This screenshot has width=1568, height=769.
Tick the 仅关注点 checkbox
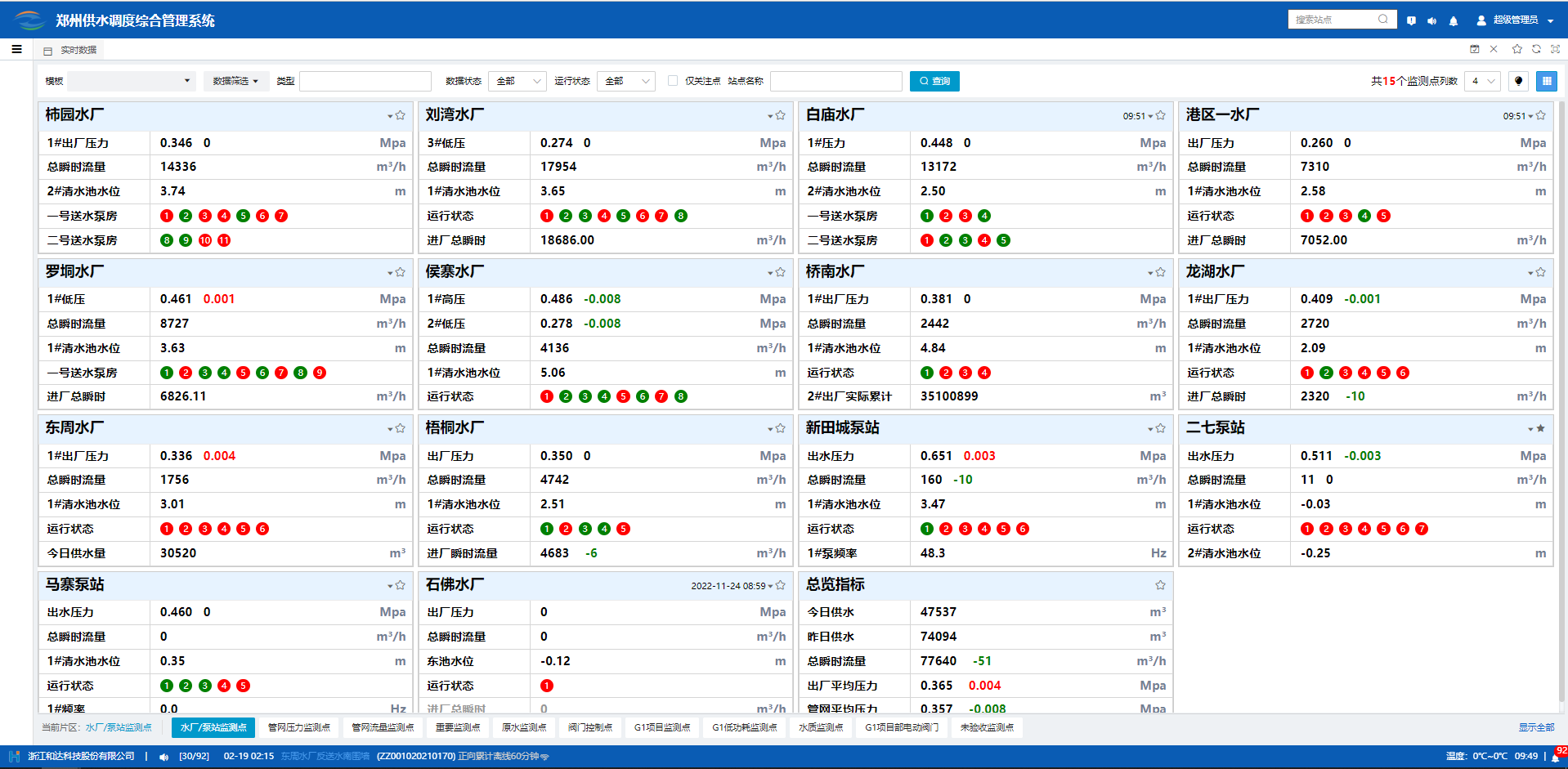pyautogui.click(x=673, y=81)
